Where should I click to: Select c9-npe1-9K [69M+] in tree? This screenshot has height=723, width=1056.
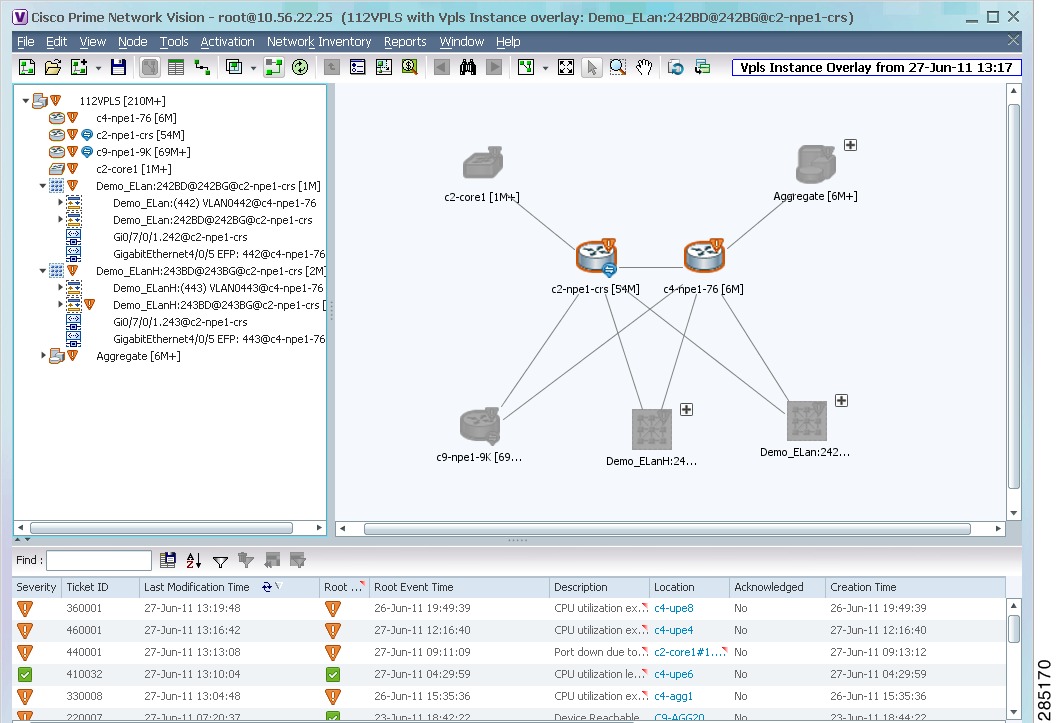tap(143, 152)
